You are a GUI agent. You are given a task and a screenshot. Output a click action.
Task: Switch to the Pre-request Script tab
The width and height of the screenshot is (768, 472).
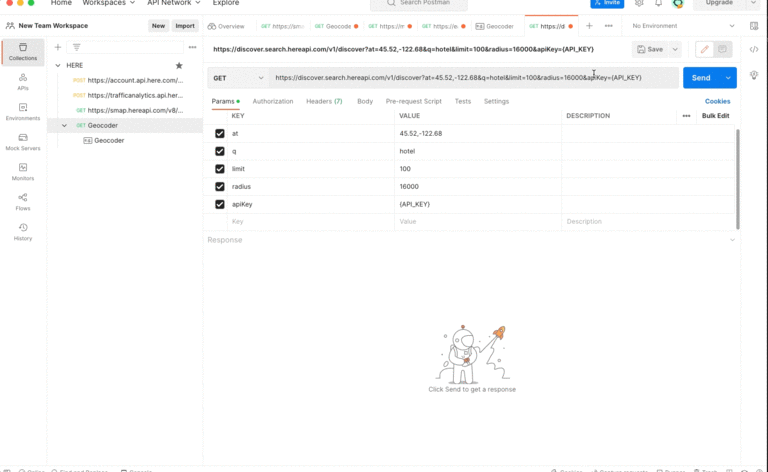(413, 101)
